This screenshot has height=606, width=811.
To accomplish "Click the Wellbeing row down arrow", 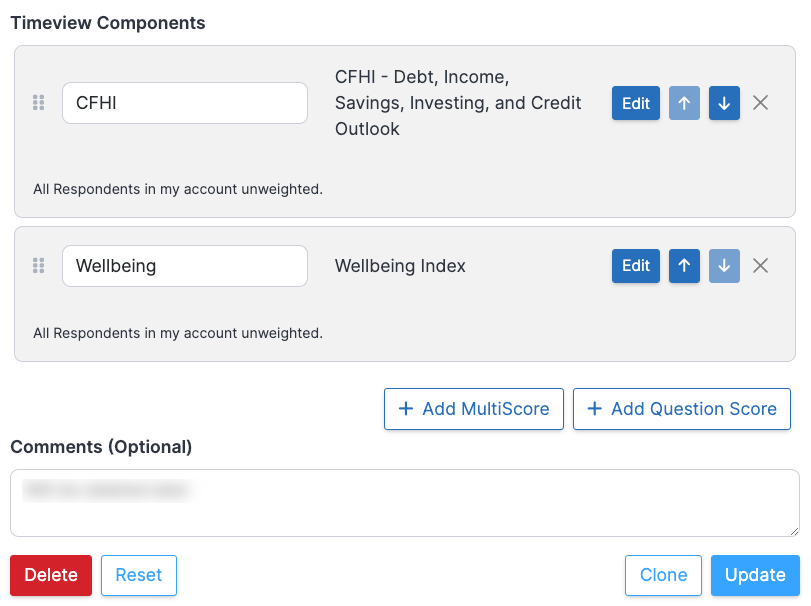I will click(724, 266).
